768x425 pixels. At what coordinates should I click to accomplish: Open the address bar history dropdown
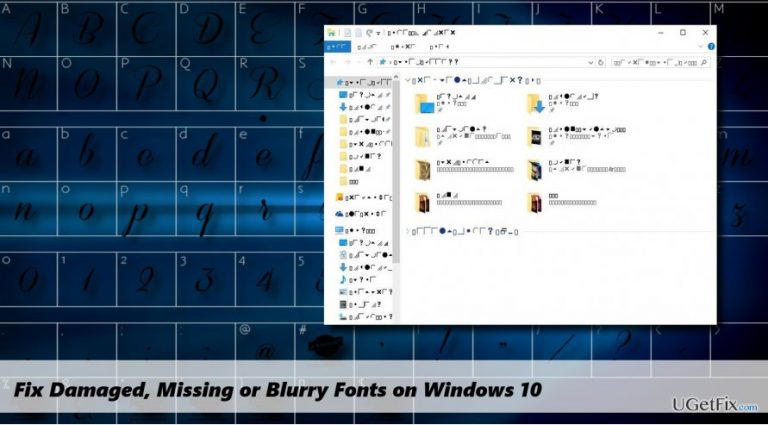(x=590, y=62)
